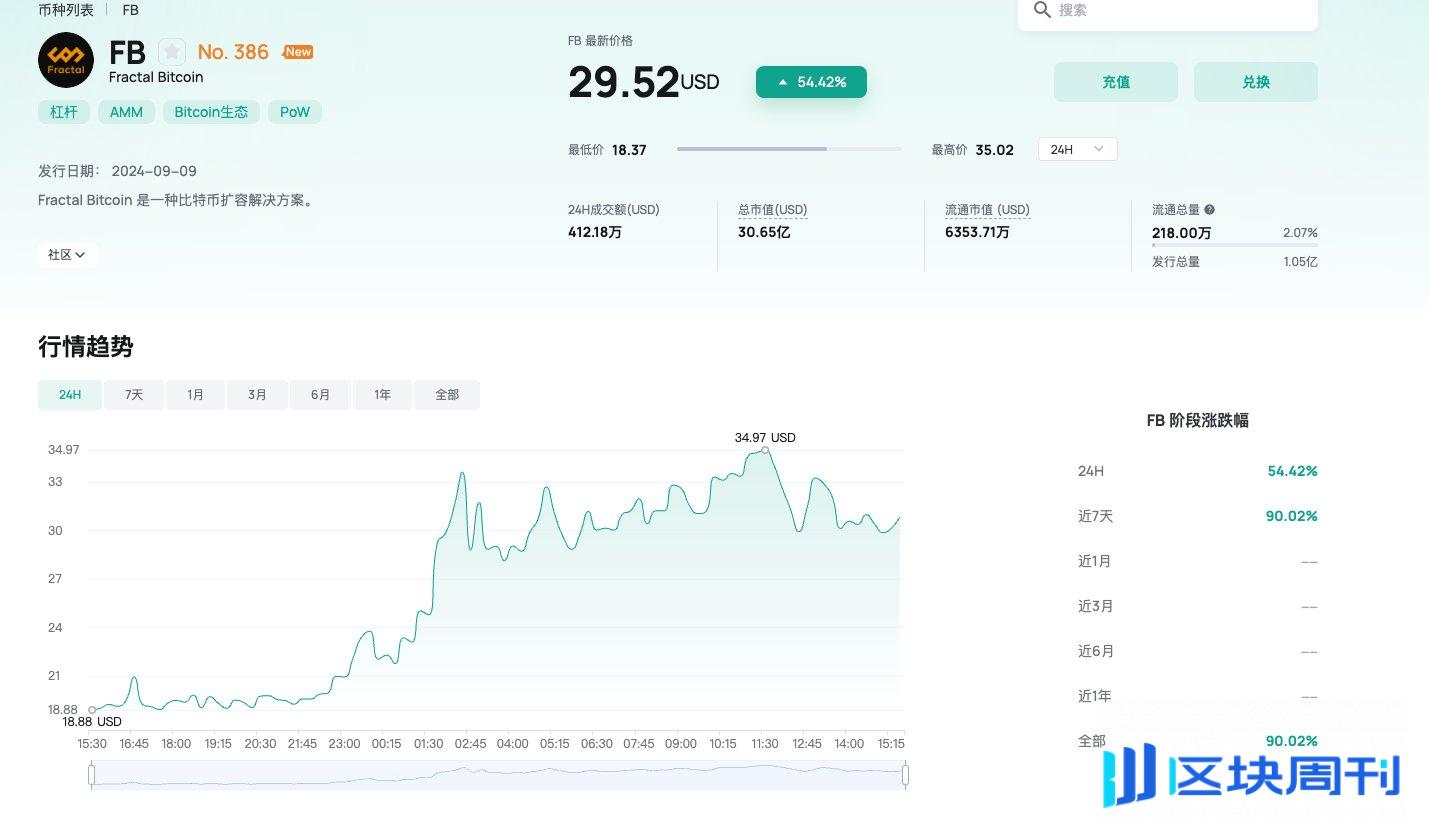Click the Fractal Bitcoin logo icon
1429x820 pixels.
tap(66, 60)
